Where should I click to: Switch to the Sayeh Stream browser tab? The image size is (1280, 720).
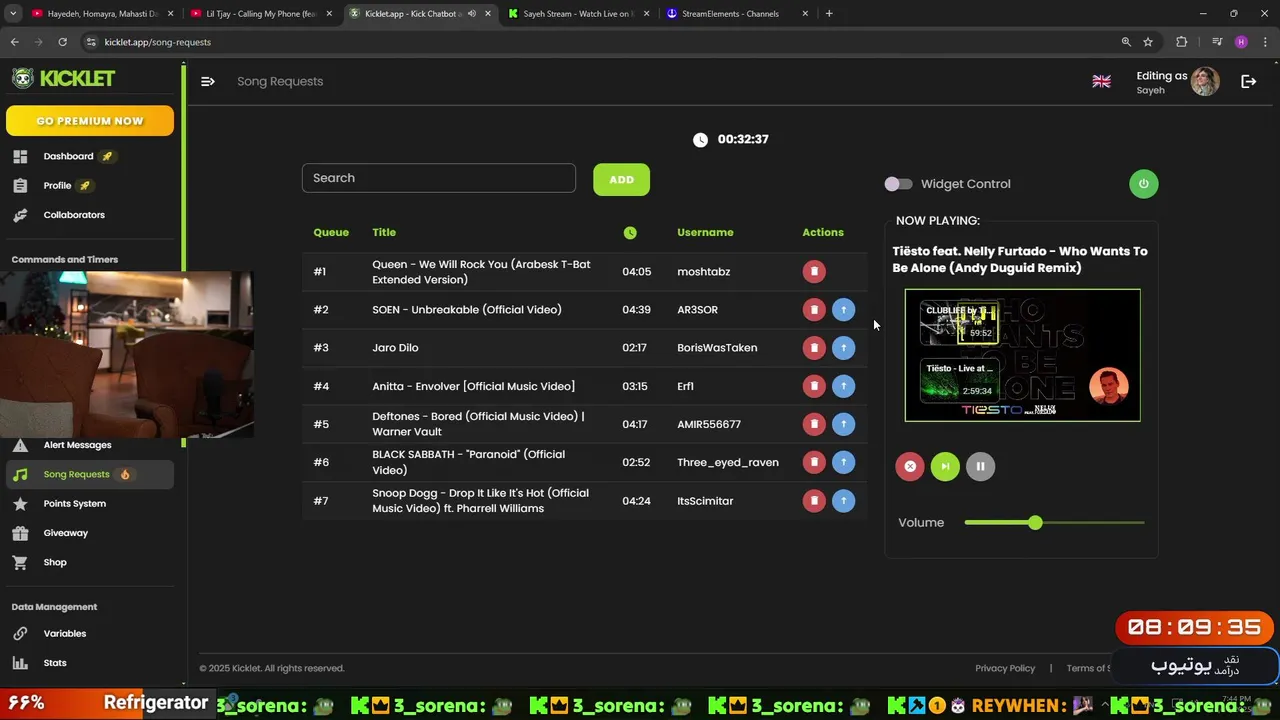pyautogui.click(x=579, y=14)
